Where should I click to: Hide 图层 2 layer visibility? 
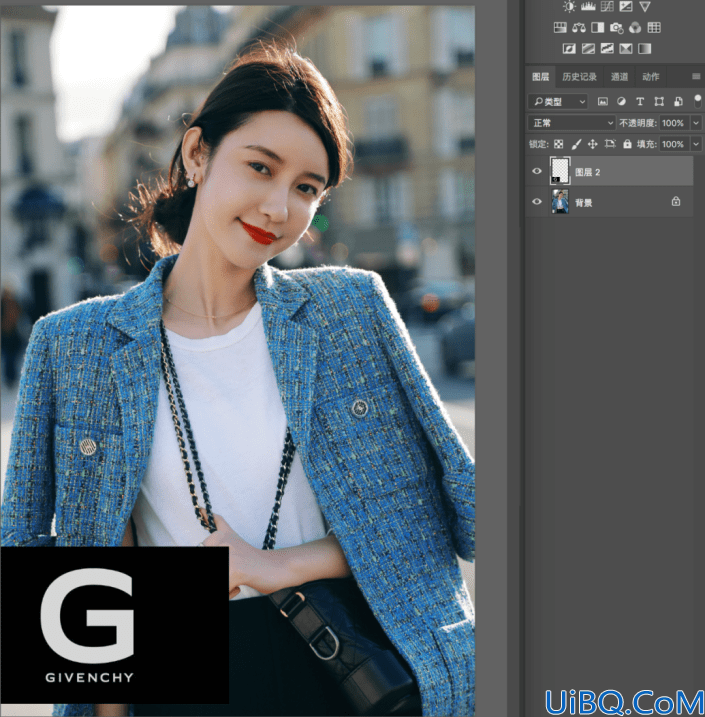tap(537, 171)
